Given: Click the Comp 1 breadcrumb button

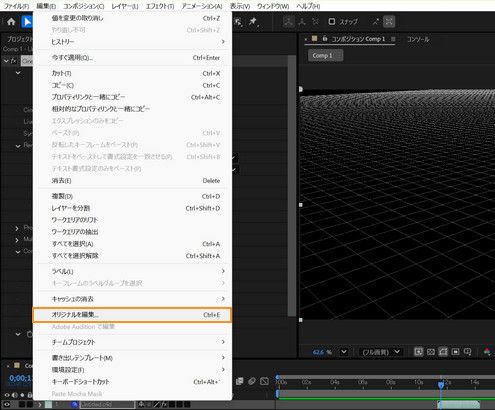Looking at the screenshot, I should coord(325,56).
